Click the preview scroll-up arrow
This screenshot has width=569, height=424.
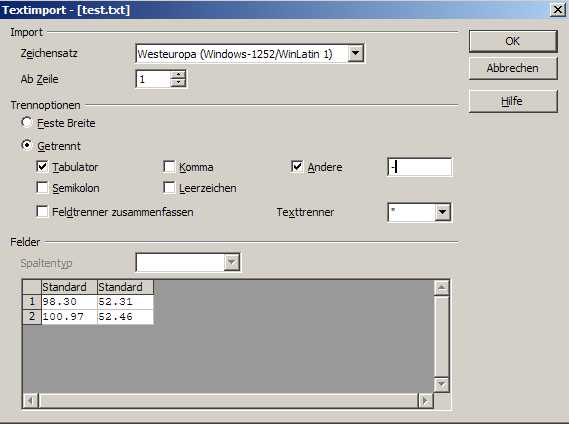pos(442,288)
